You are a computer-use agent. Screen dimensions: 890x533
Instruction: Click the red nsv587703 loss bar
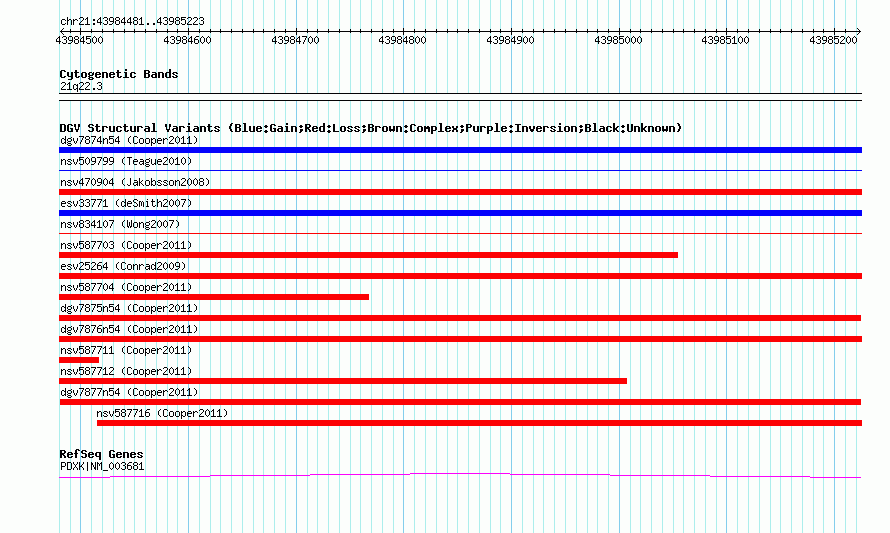(x=368, y=255)
